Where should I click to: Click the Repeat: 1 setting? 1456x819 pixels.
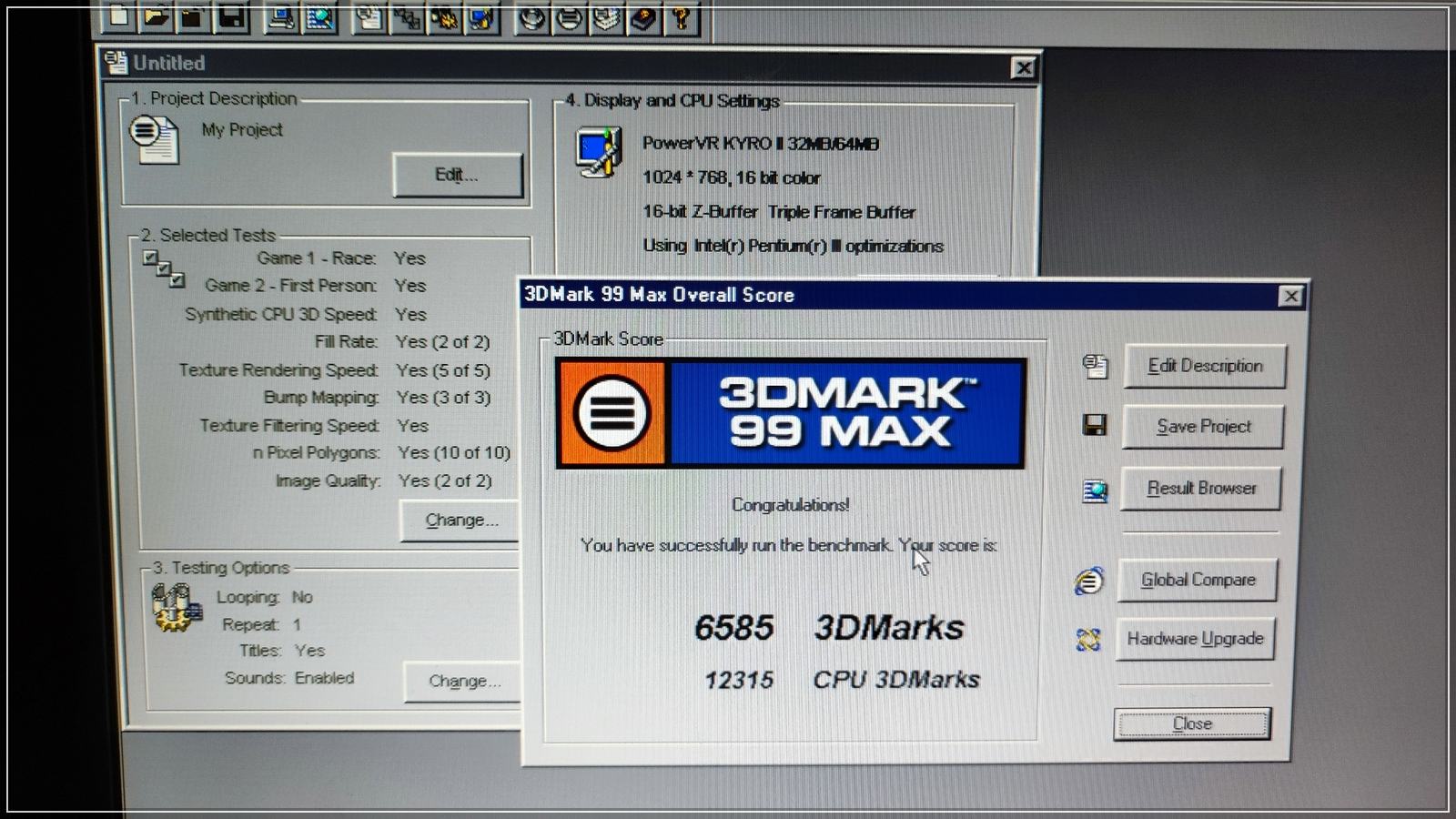point(261,624)
